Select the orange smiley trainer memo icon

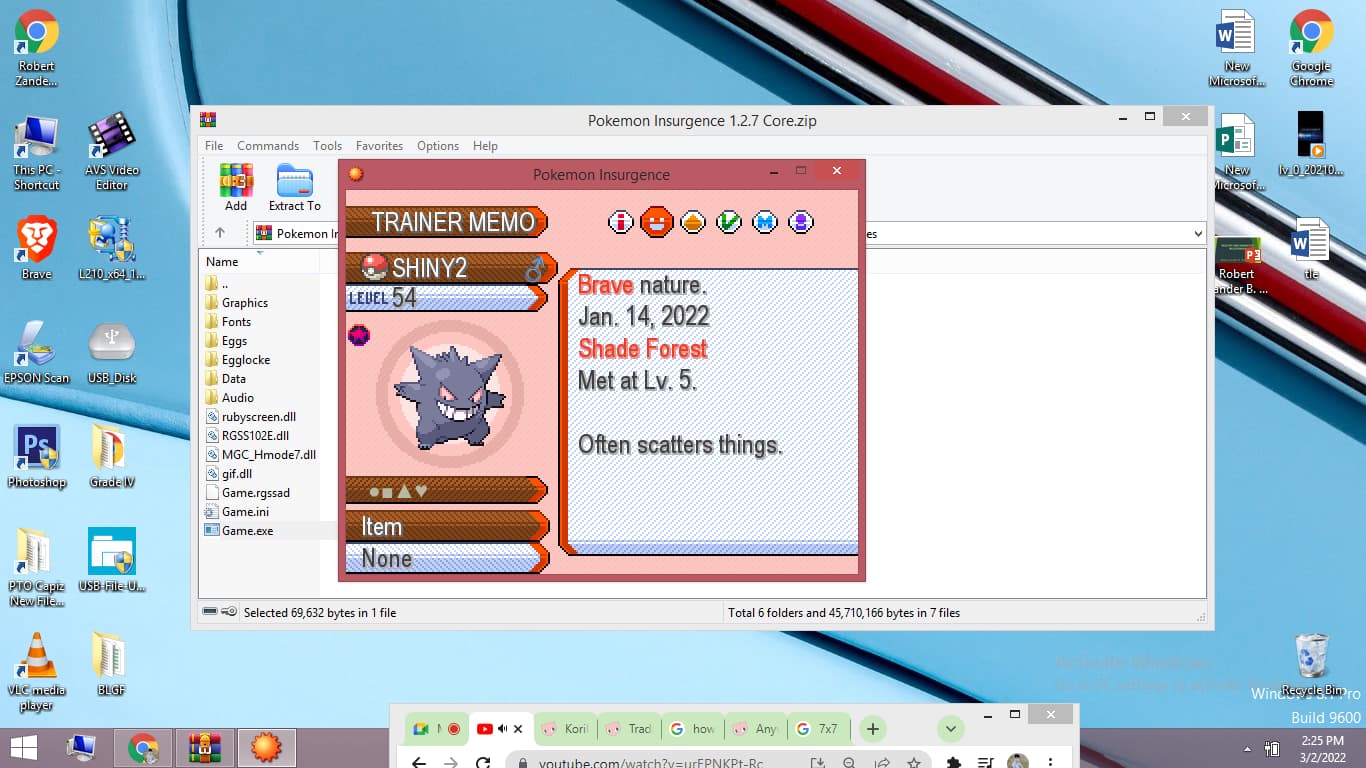(657, 221)
